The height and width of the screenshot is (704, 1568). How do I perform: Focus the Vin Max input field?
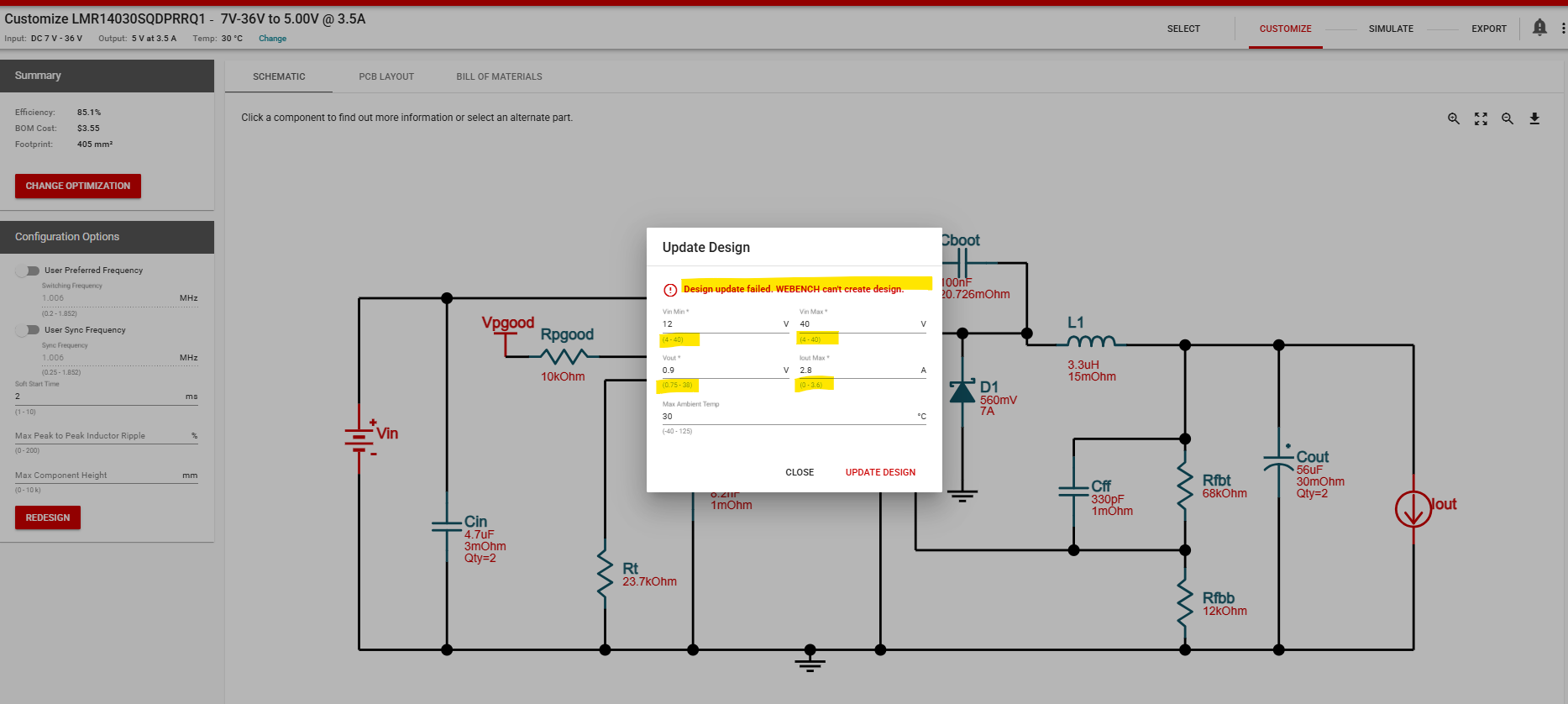click(x=863, y=324)
